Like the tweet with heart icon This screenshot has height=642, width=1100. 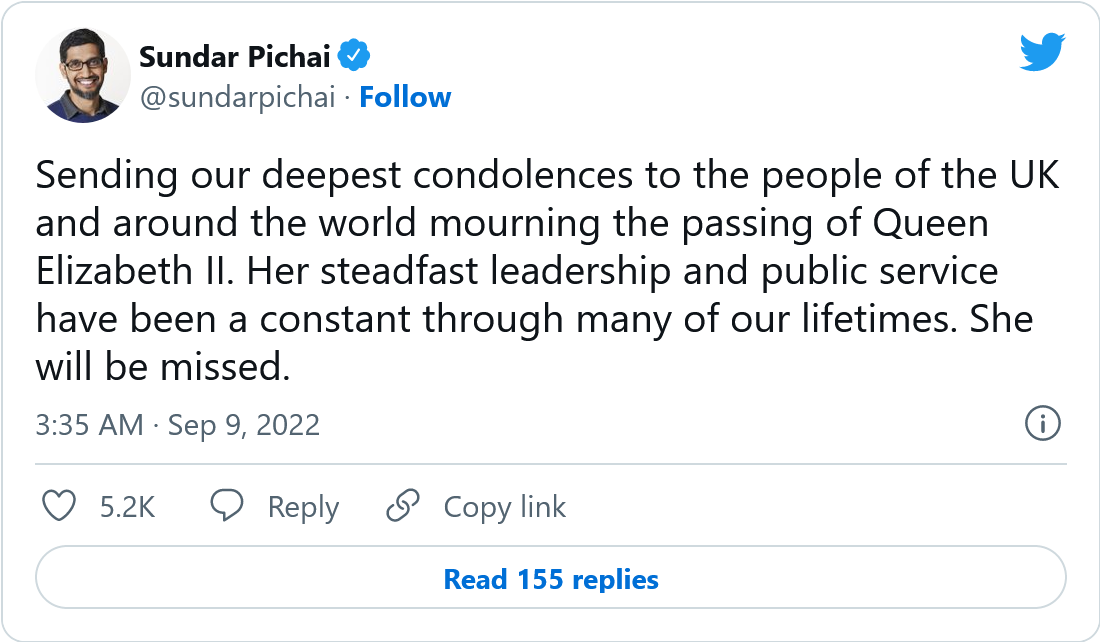click(x=59, y=506)
